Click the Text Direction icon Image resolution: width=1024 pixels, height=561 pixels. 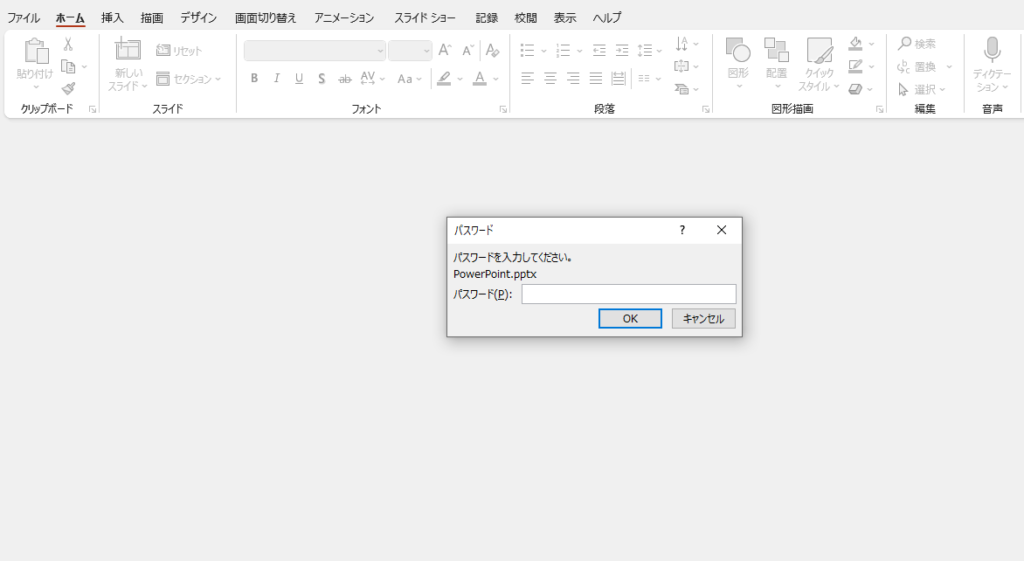[x=682, y=44]
